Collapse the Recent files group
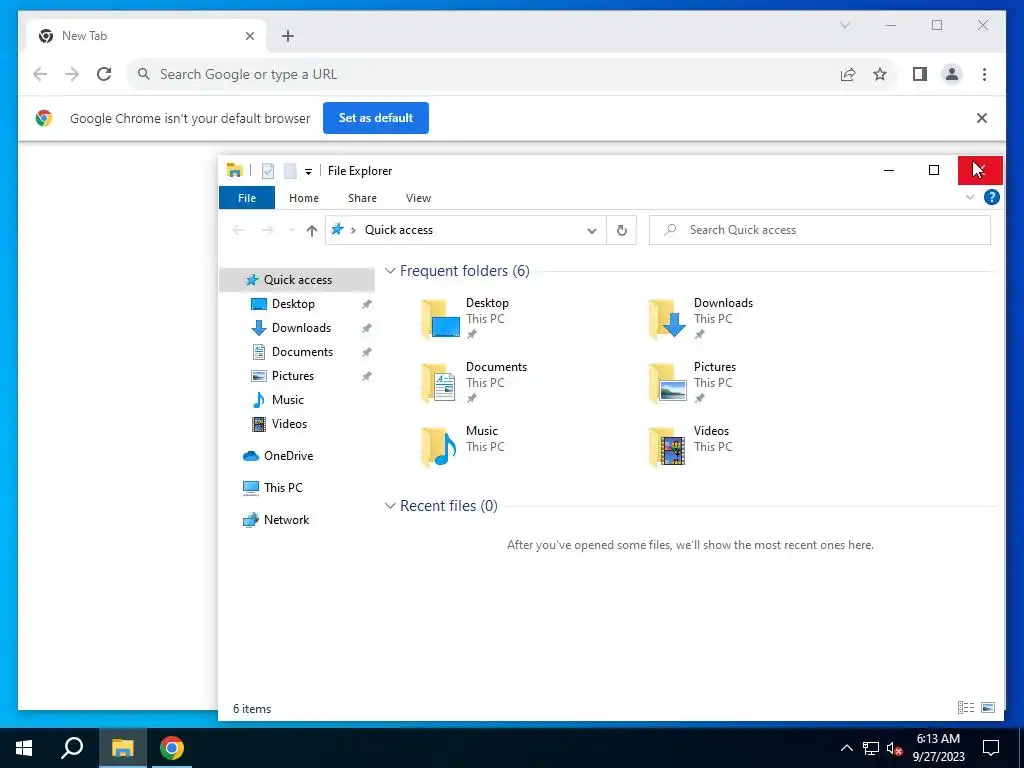Screen dimensions: 1024x768 coord(390,505)
